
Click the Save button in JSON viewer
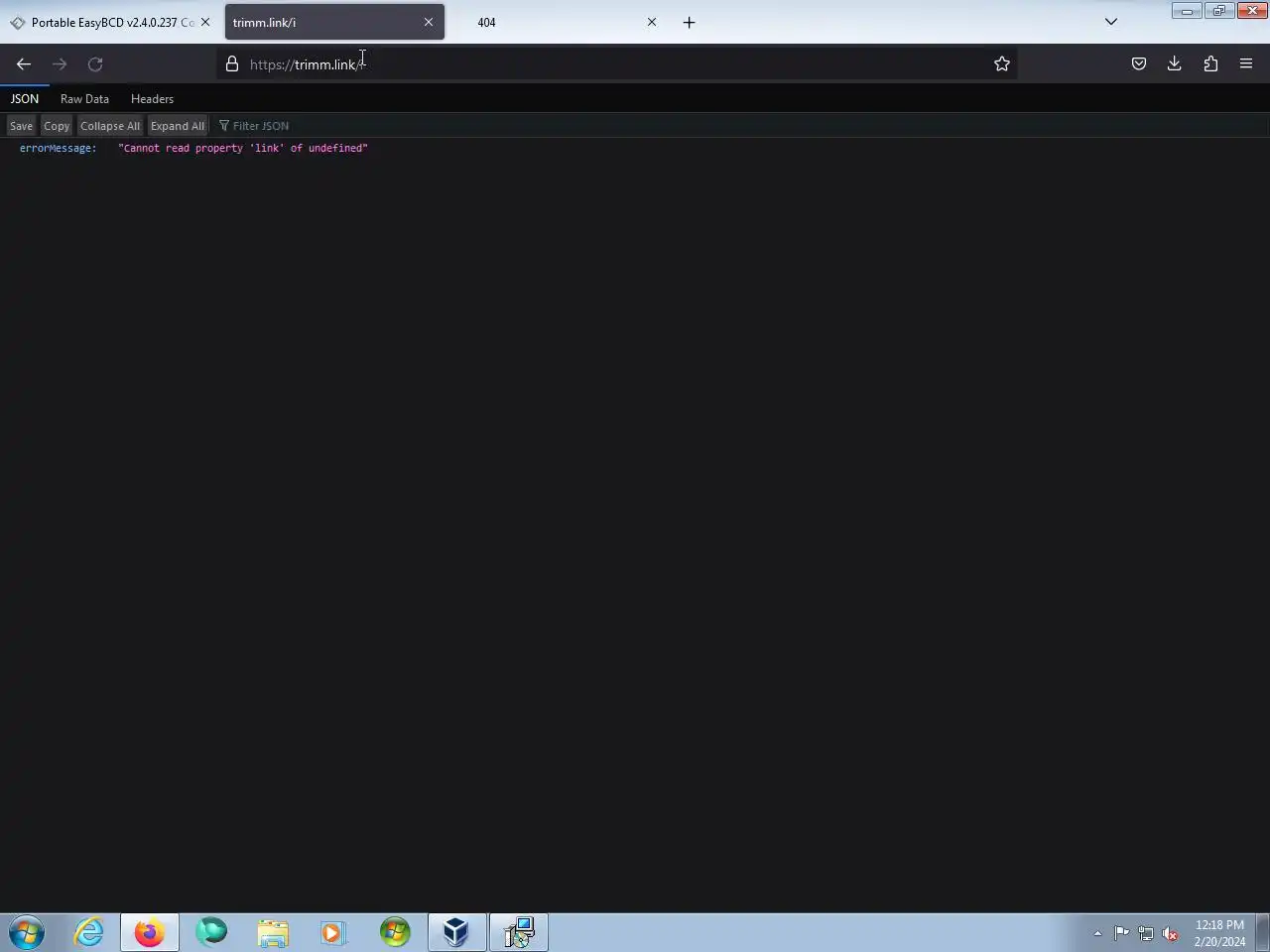tap(21, 126)
